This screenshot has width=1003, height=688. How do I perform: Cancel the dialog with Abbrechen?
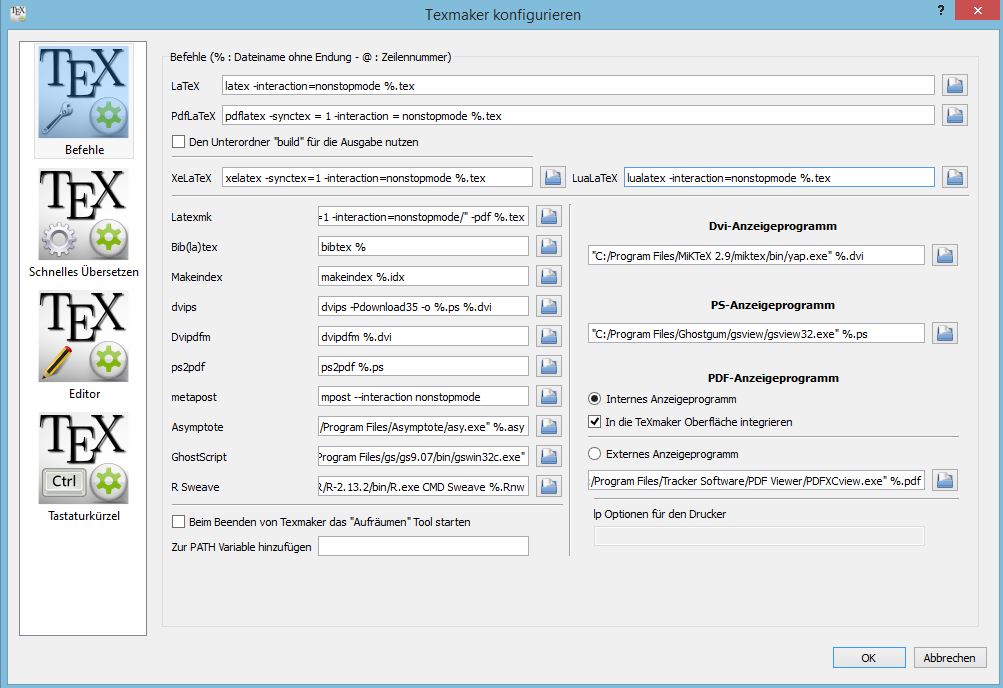949,658
